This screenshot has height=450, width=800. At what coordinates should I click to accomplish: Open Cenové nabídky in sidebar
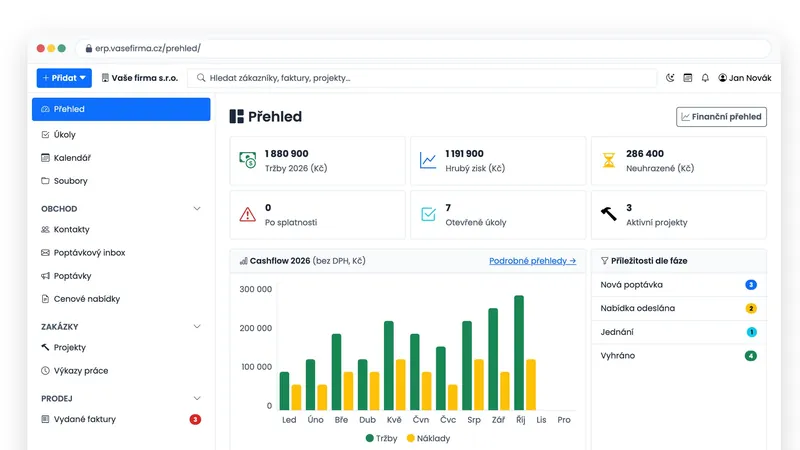click(121, 299)
